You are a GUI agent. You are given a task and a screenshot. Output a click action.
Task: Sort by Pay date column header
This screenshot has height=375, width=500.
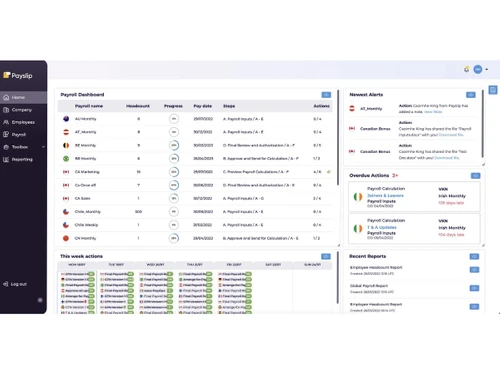(x=203, y=106)
